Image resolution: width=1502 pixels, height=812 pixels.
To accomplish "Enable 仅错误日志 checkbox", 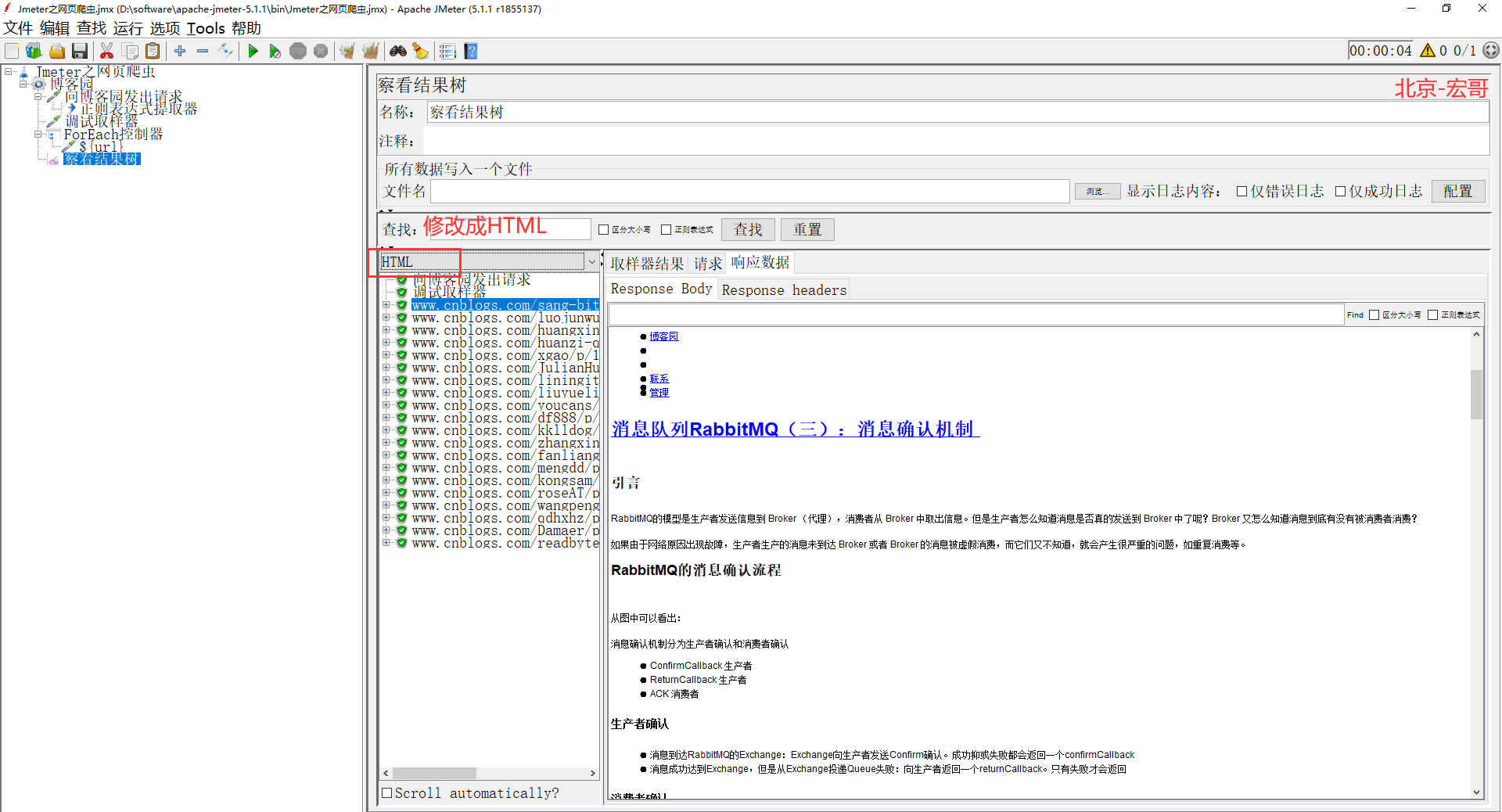I will coord(1241,192).
